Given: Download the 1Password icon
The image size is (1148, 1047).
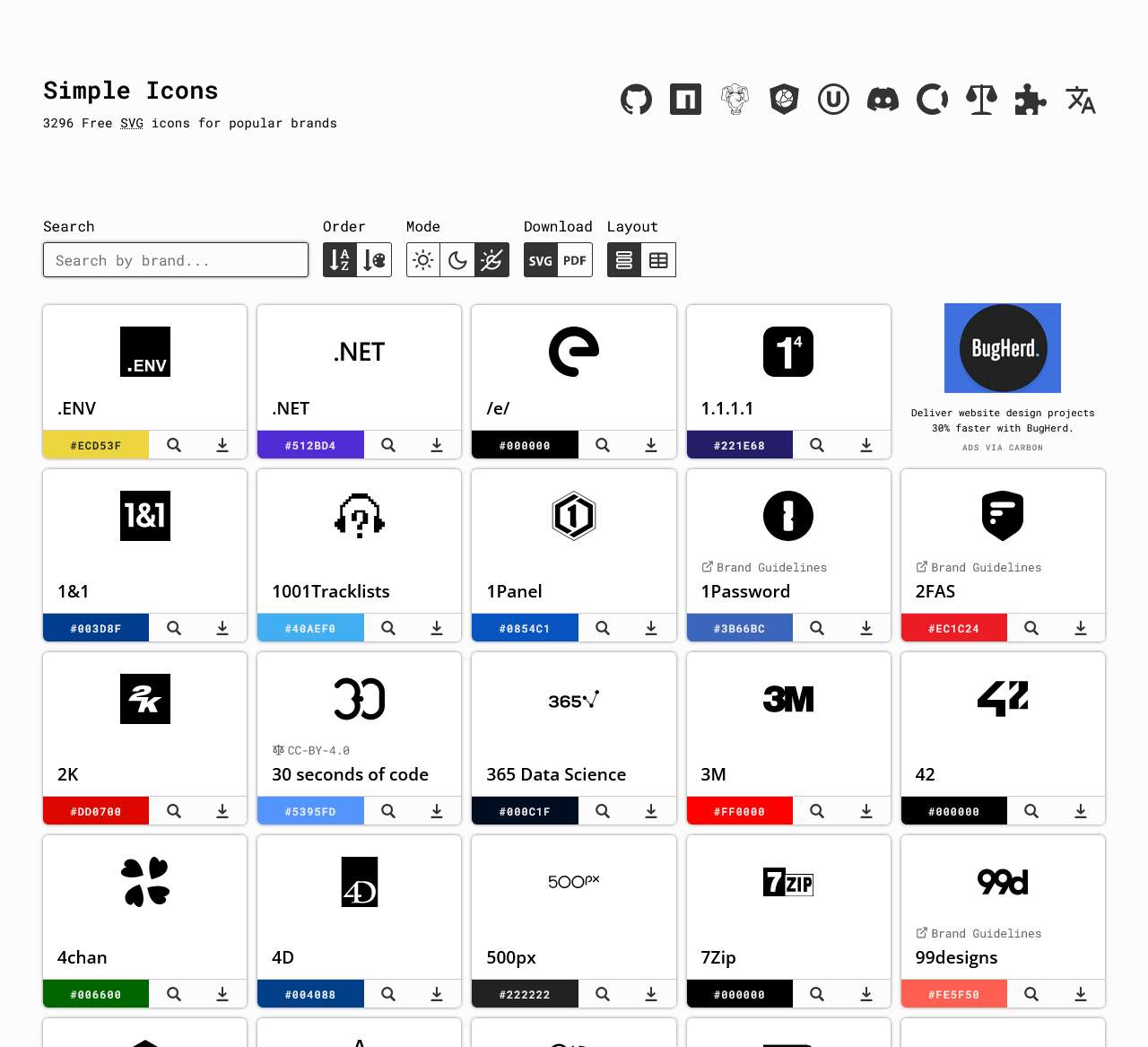Looking at the screenshot, I should [x=866, y=628].
